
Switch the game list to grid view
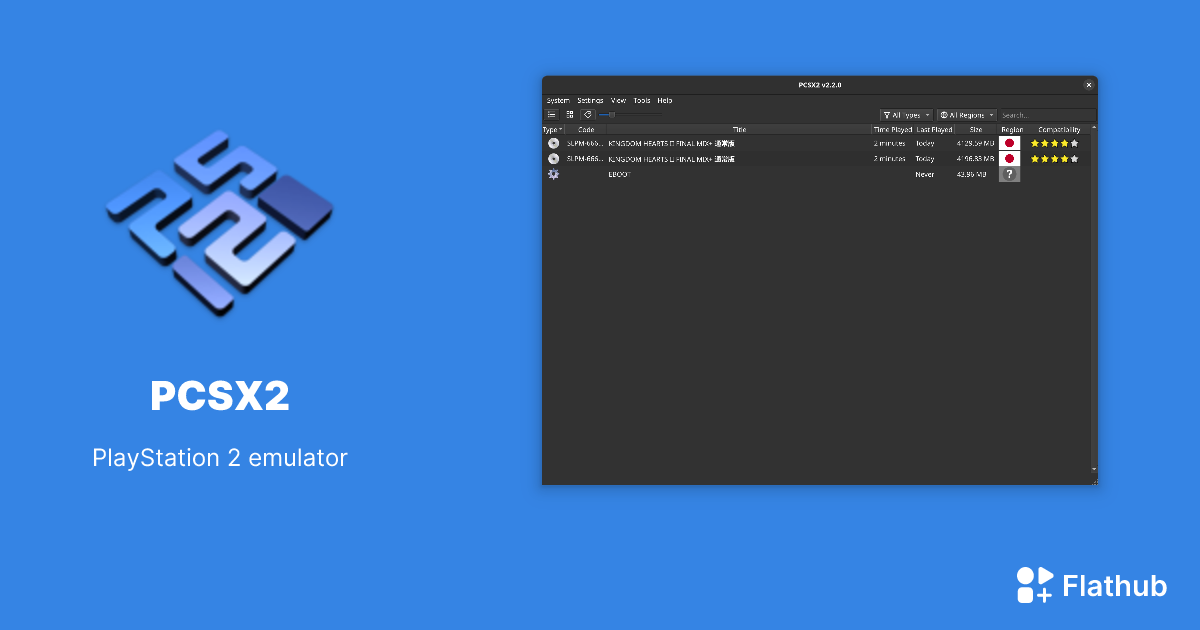tap(569, 114)
